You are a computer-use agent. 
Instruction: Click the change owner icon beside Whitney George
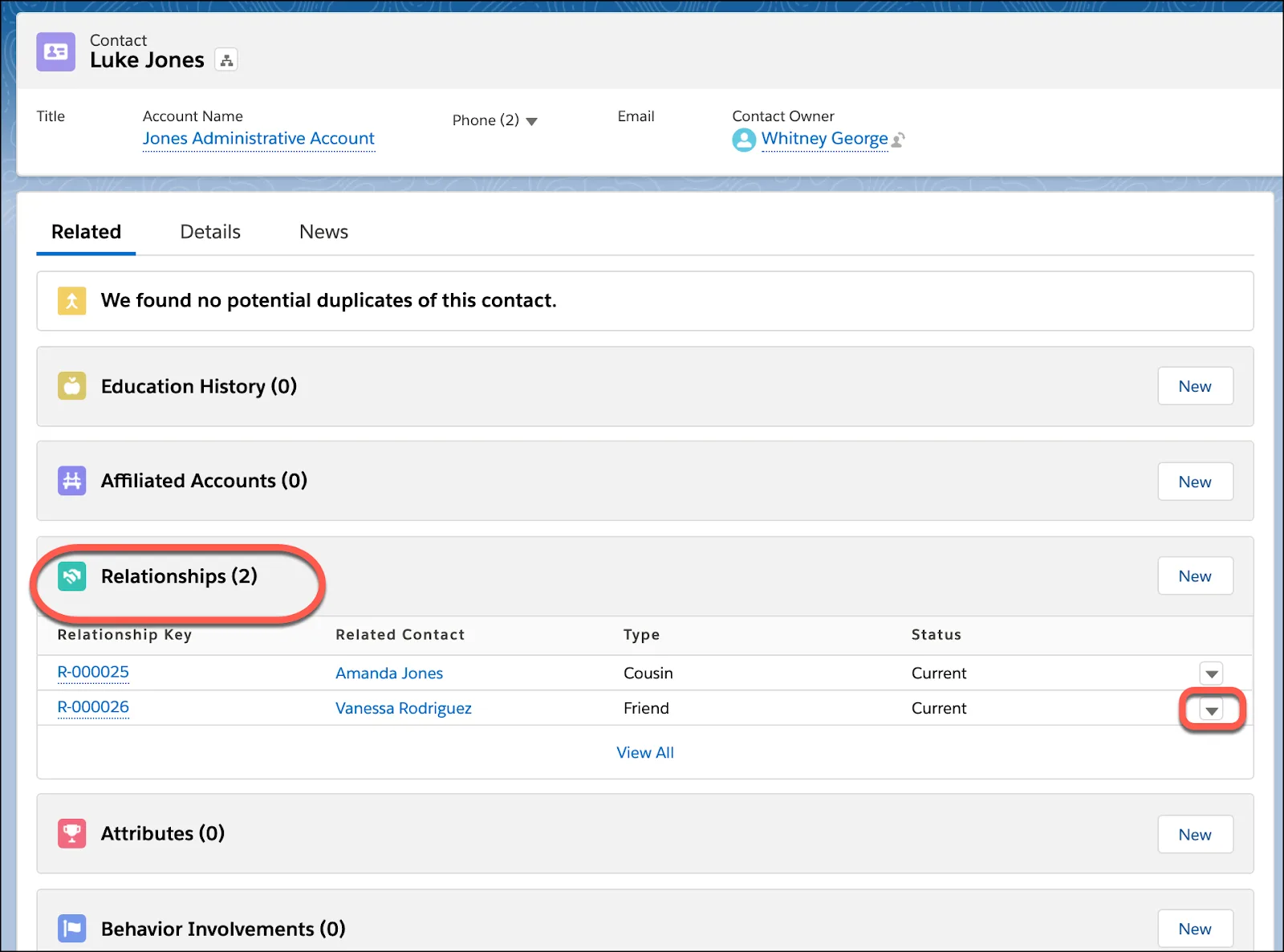pos(899,140)
